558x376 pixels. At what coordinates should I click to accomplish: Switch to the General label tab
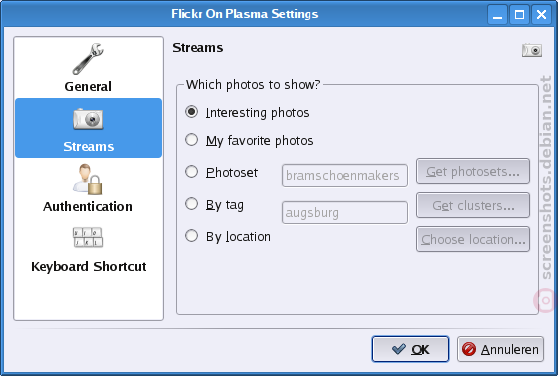coord(88,86)
